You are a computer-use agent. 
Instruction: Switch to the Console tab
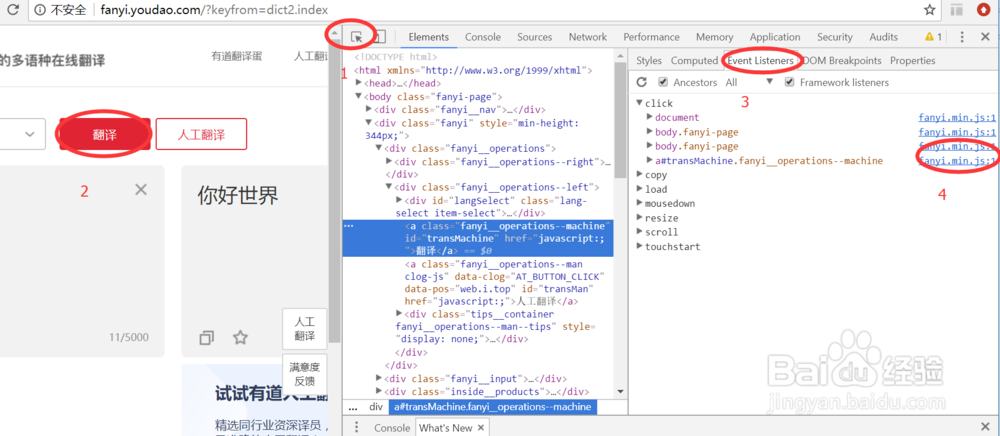pyautogui.click(x=483, y=37)
